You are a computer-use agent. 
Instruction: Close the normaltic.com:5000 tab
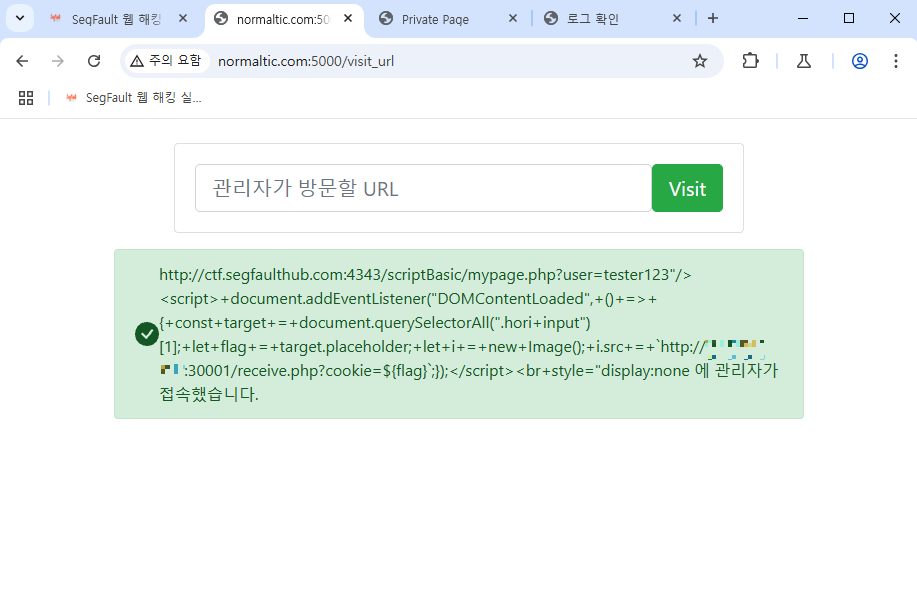pos(348,19)
